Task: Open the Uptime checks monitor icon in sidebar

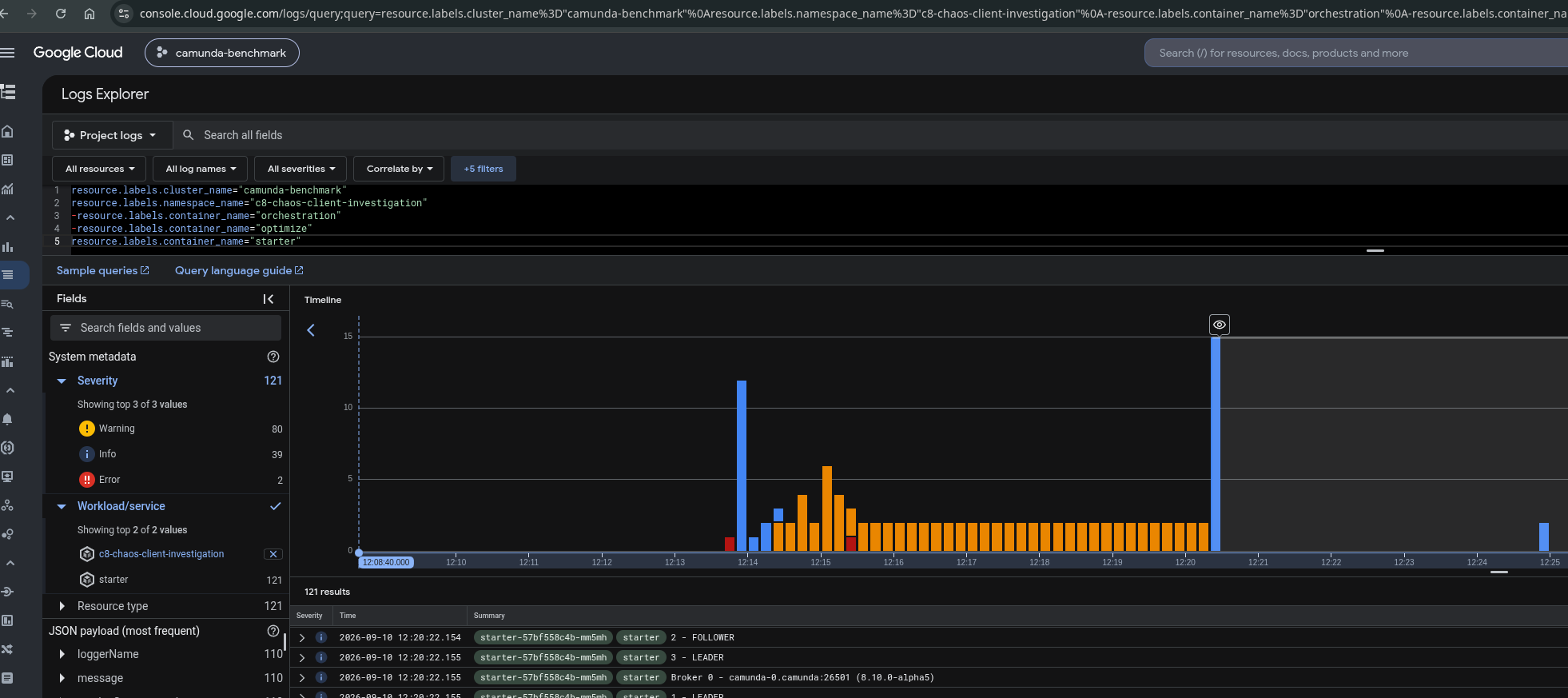Action: pos(8,477)
